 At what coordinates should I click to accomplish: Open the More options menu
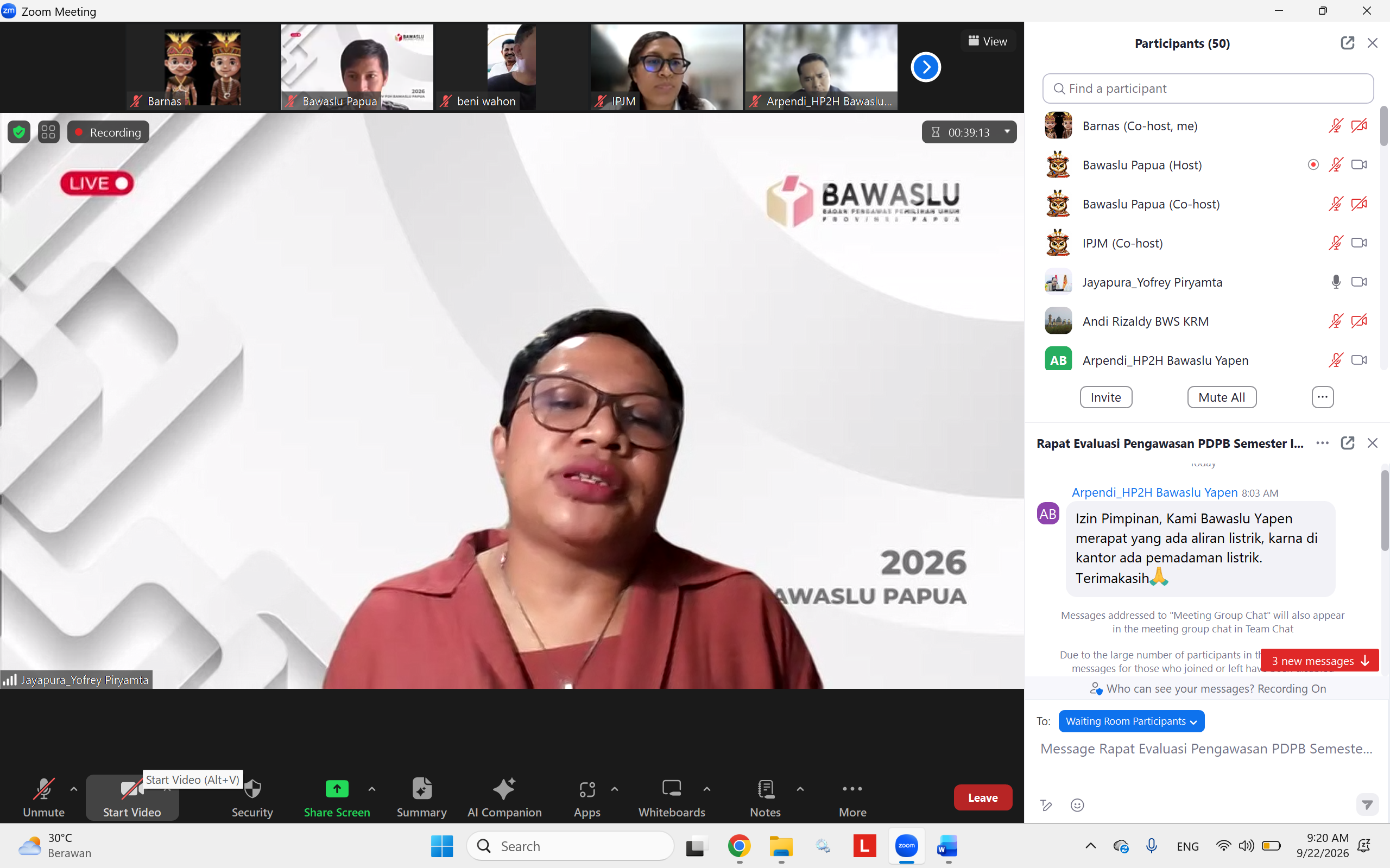click(x=852, y=797)
